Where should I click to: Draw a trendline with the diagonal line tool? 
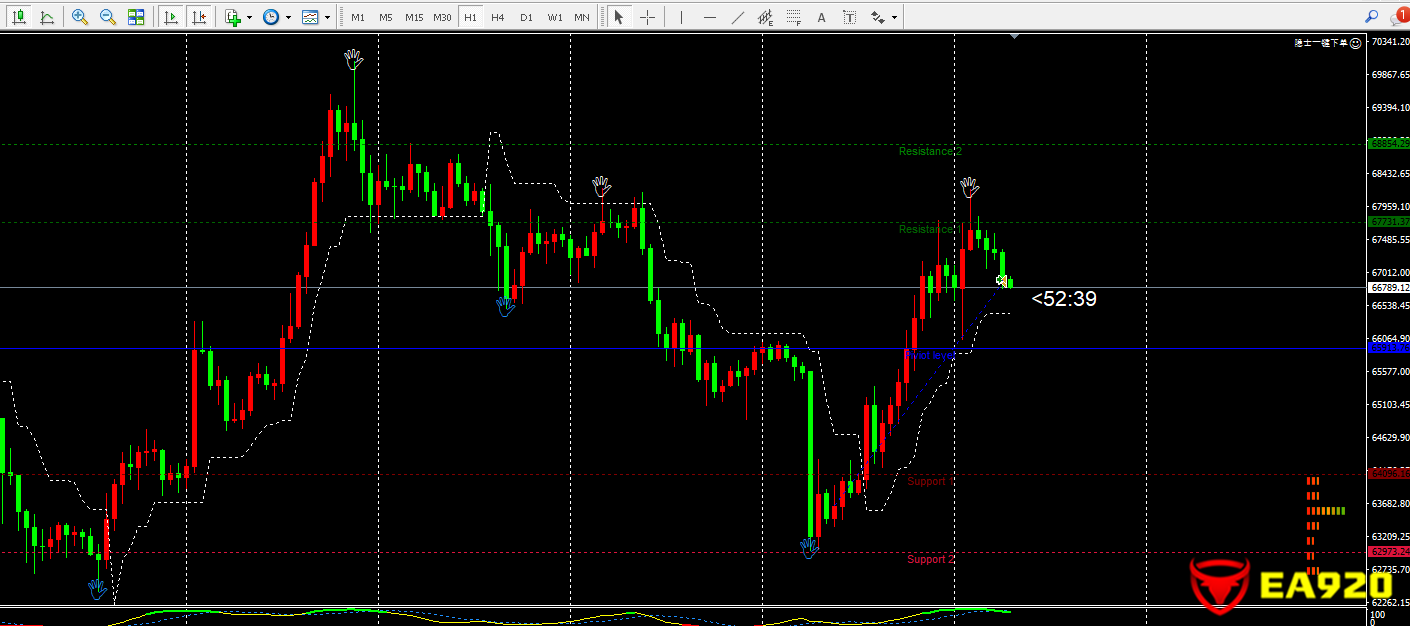(738, 17)
